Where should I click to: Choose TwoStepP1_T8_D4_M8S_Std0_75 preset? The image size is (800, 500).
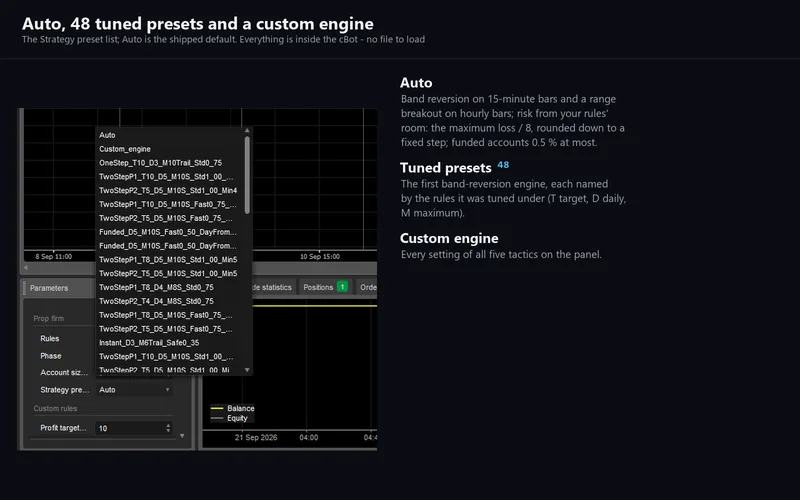point(170,287)
